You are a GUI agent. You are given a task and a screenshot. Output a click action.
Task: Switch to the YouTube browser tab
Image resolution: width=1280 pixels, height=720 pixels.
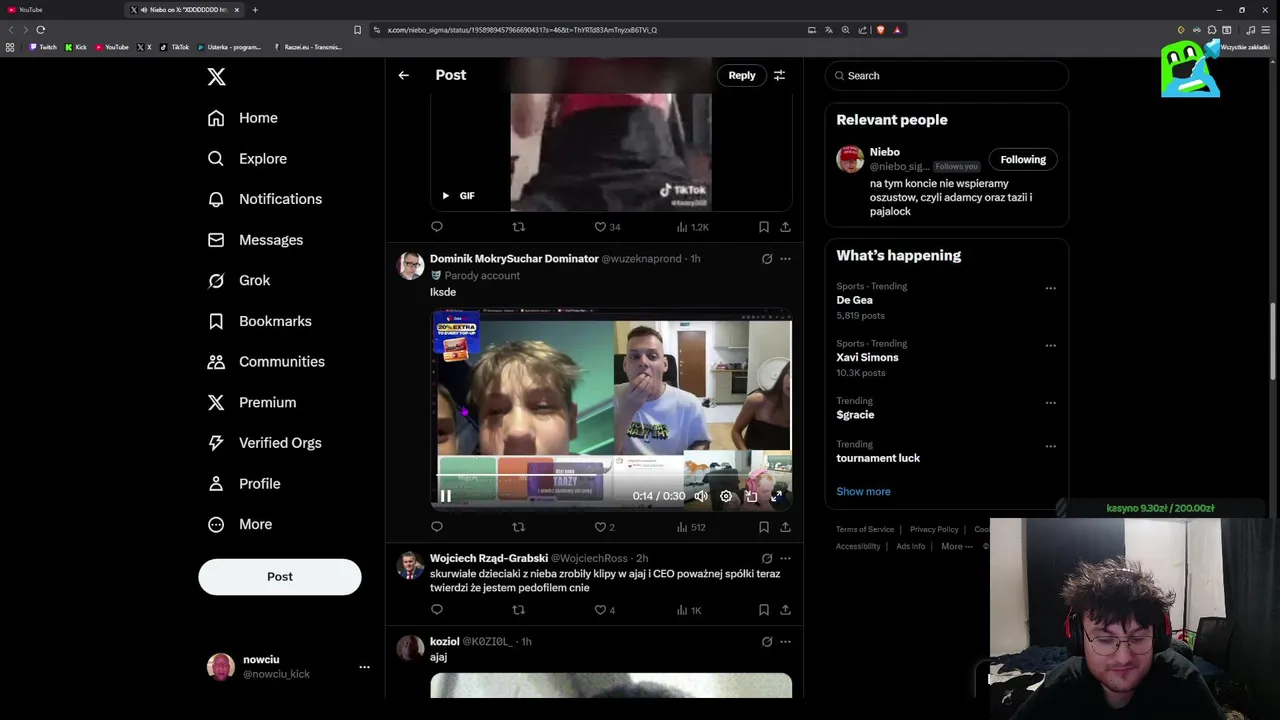60,10
